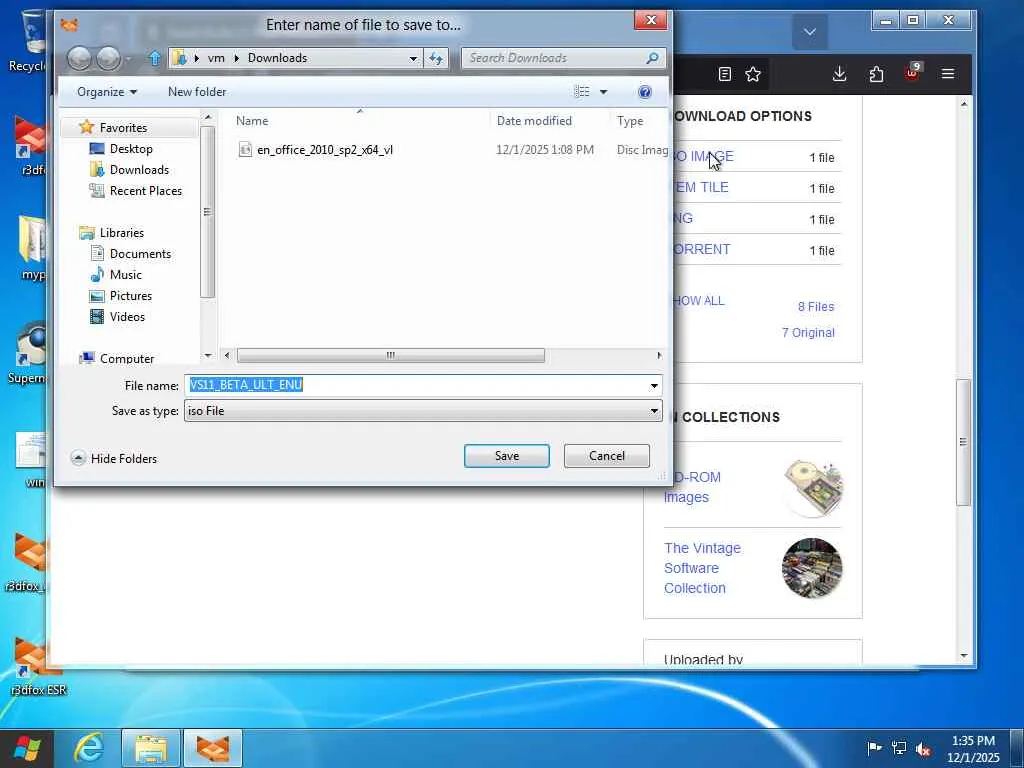Image resolution: width=1024 pixels, height=768 pixels.
Task: Click the muted volume tray icon
Action: (x=923, y=749)
